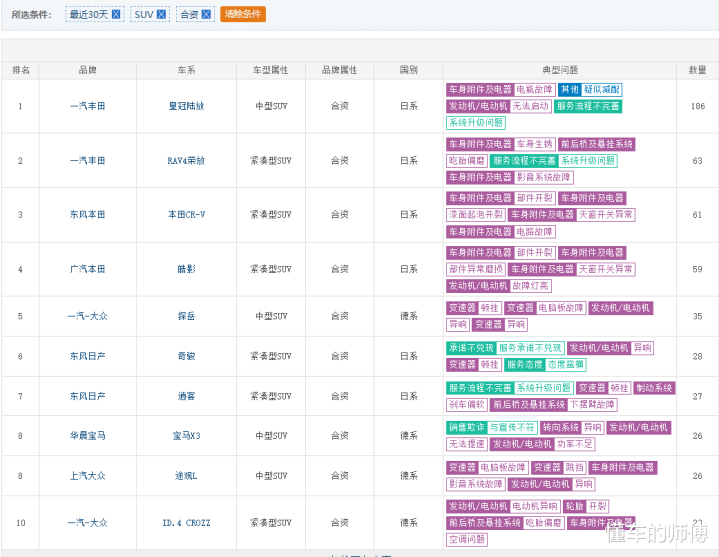This screenshot has height=557, width=719.
Task: Click the 电瓶故障 issue tag
Action: pos(535,89)
